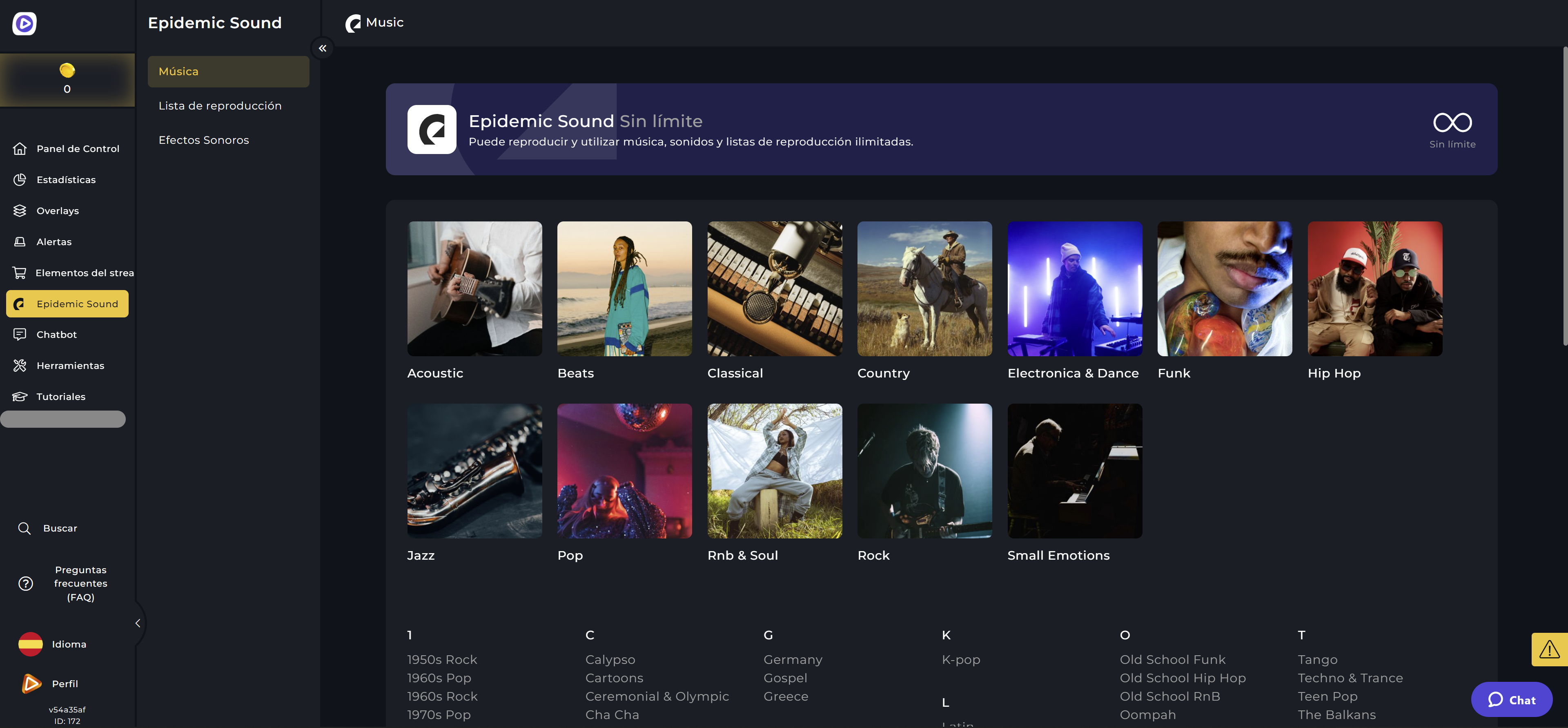This screenshot has width=1568, height=728.
Task: Click the Herramientas tools icon
Action: pos(20,366)
